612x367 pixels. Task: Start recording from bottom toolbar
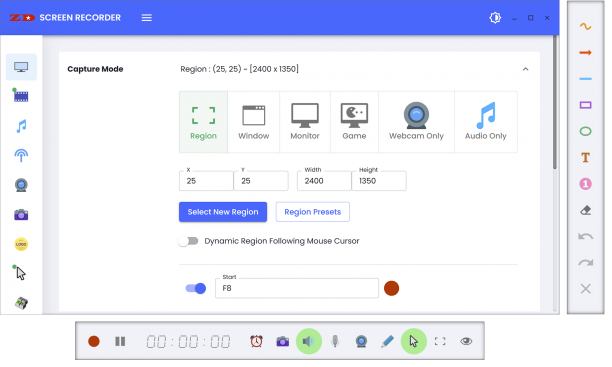tap(94, 342)
